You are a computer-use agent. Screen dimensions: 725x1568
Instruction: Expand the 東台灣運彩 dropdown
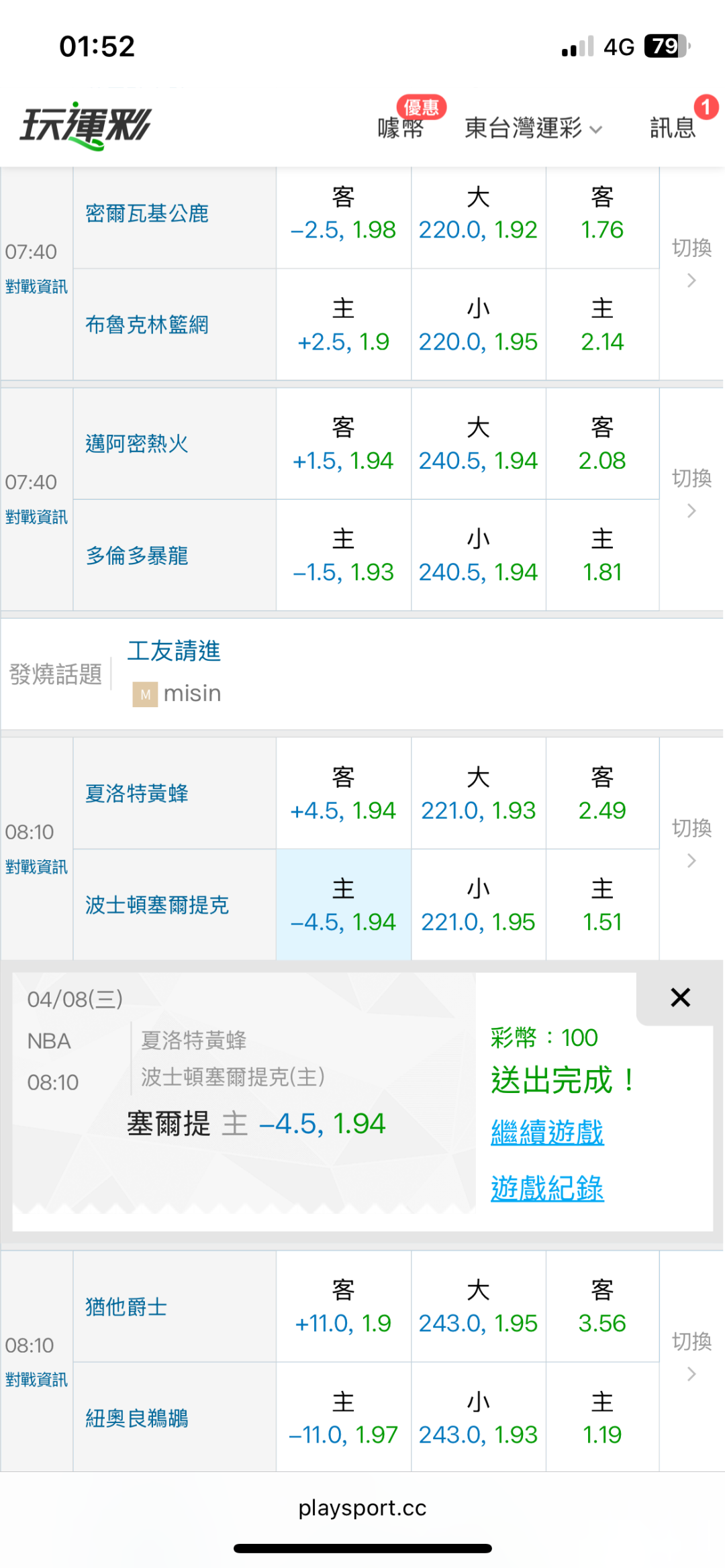533,127
